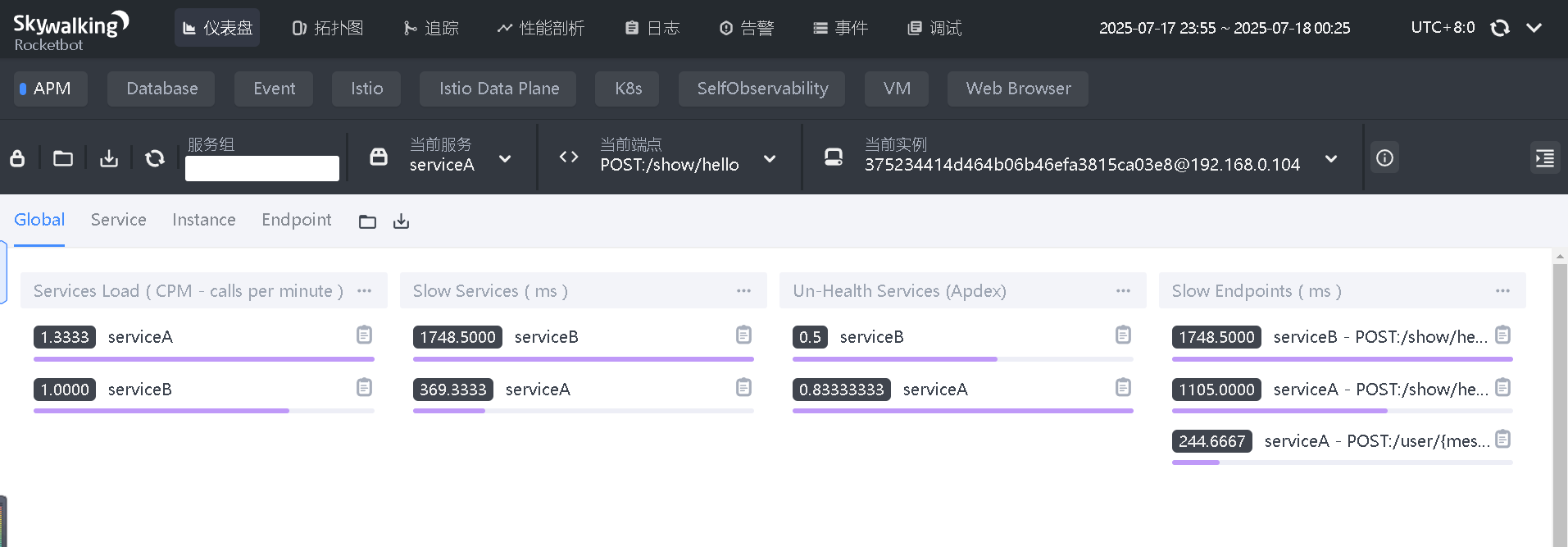Copy serviceB name in Services Load
The image size is (1568, 547).
365,387
